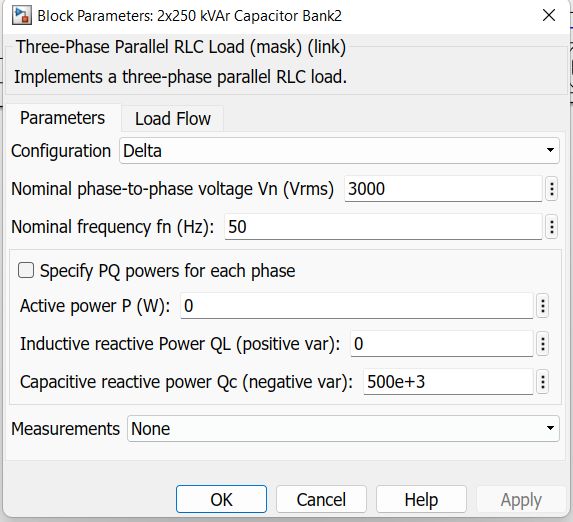
Task: Click the dialog title '2x250 kVAr Capacitor Bank2'
Action: [250, 16]
